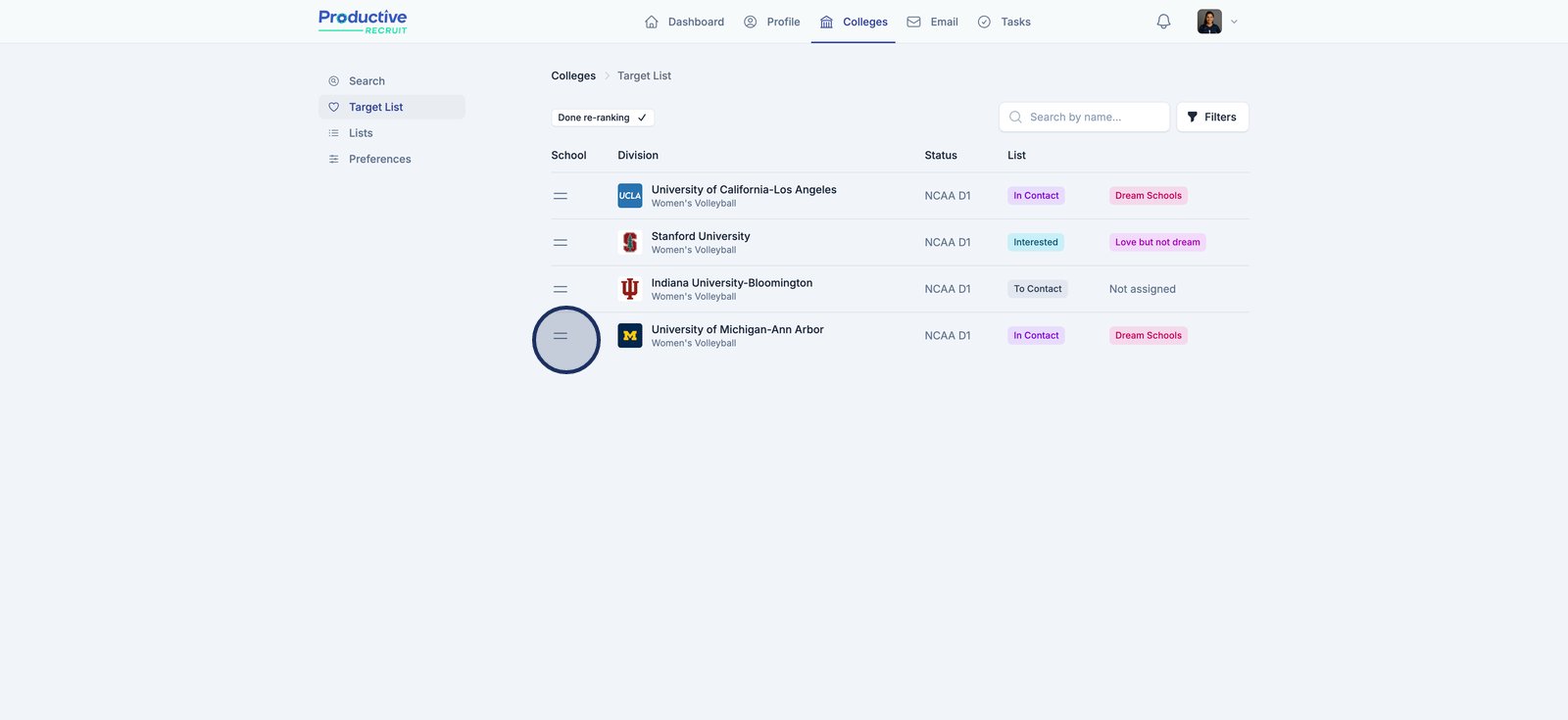Image resolution: width=1568 pixels, height=720 pixels.
Task: Click the Productive Recruit logo
Action: pyautogui.click(x=363, y=22)
